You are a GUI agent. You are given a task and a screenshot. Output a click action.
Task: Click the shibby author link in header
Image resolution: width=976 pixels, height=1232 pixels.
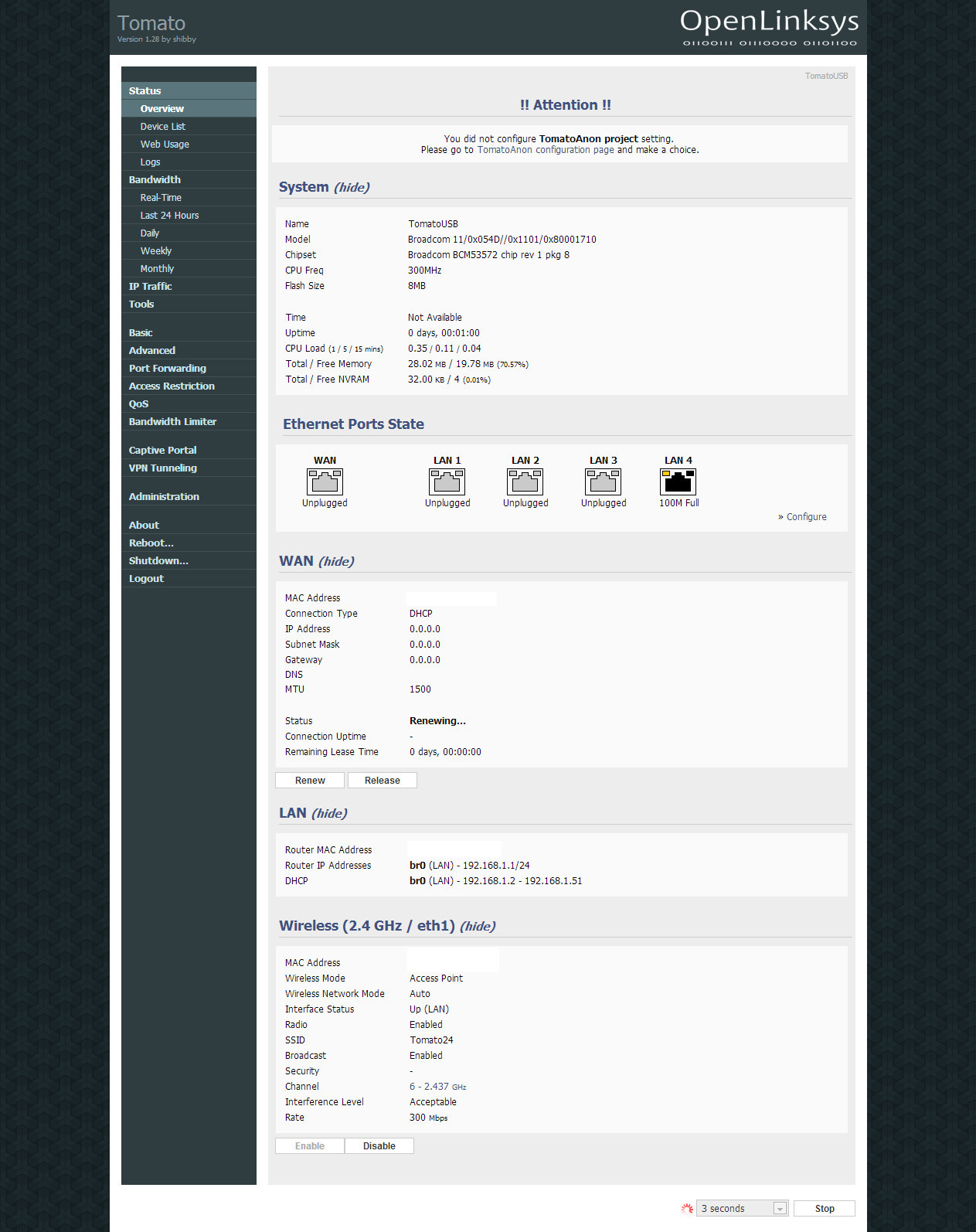pos(185,39)
